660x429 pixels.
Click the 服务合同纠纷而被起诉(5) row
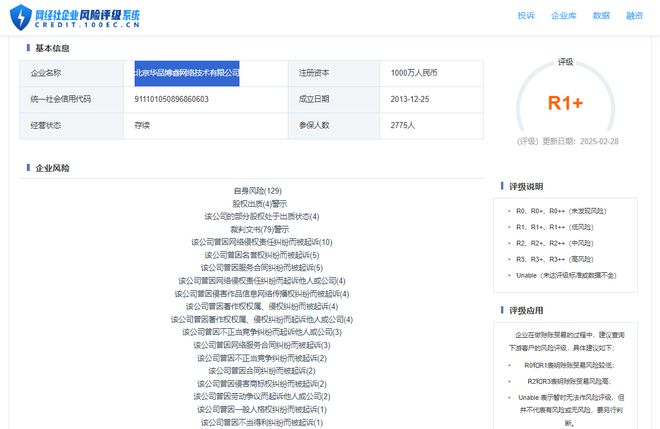coord(262,268)
